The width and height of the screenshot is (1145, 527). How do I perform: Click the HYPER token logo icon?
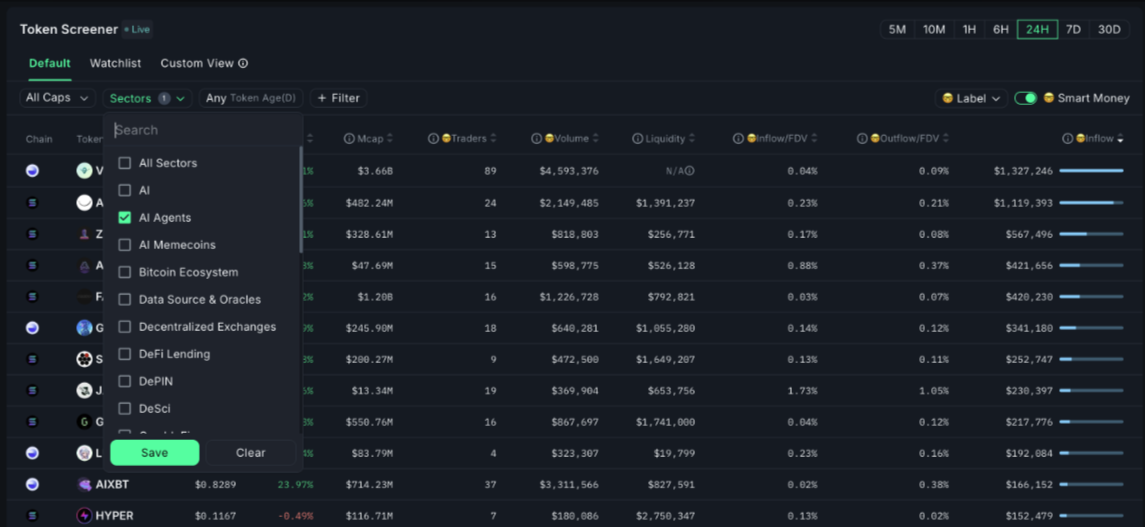85,516
